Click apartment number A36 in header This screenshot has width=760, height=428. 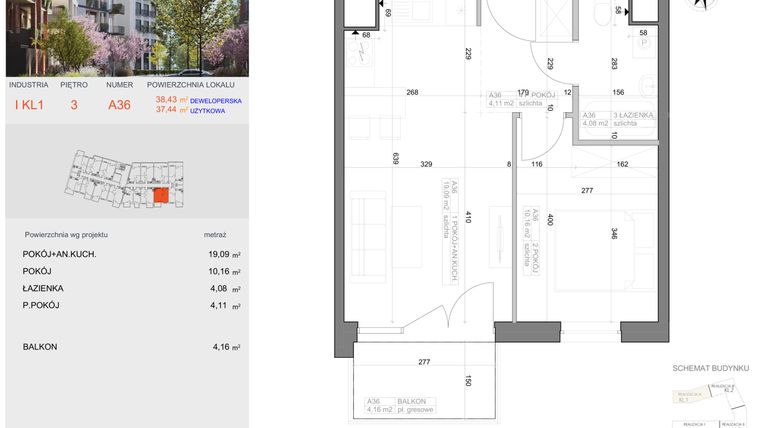119,104
